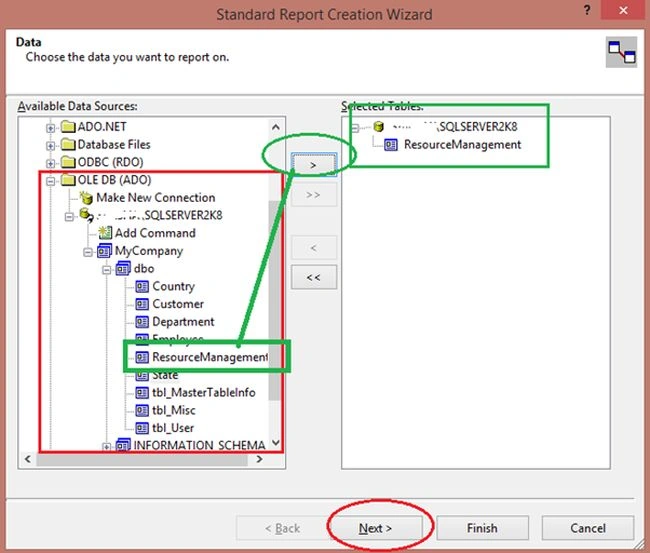Click the << remove all tables button
The width and height of the screenshot is (650, 553).
[314, 277]
